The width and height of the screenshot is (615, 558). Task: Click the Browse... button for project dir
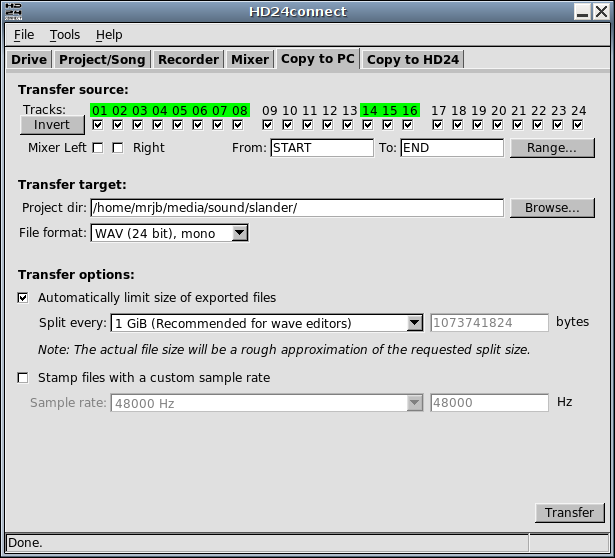pyautogui.click(x=552, y=208)
